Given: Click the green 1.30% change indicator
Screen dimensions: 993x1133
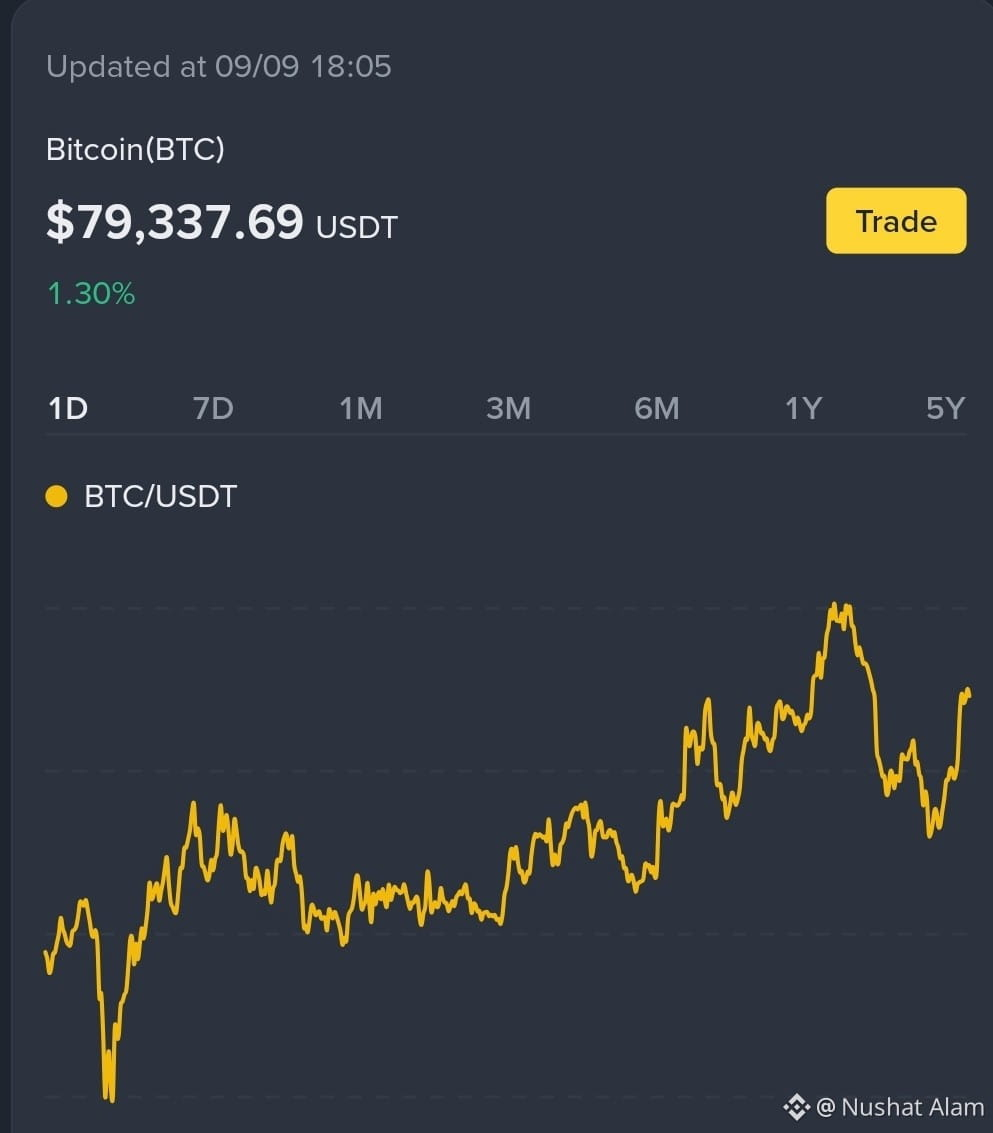Looking at the screenshot, I should [x=91, y=293].
